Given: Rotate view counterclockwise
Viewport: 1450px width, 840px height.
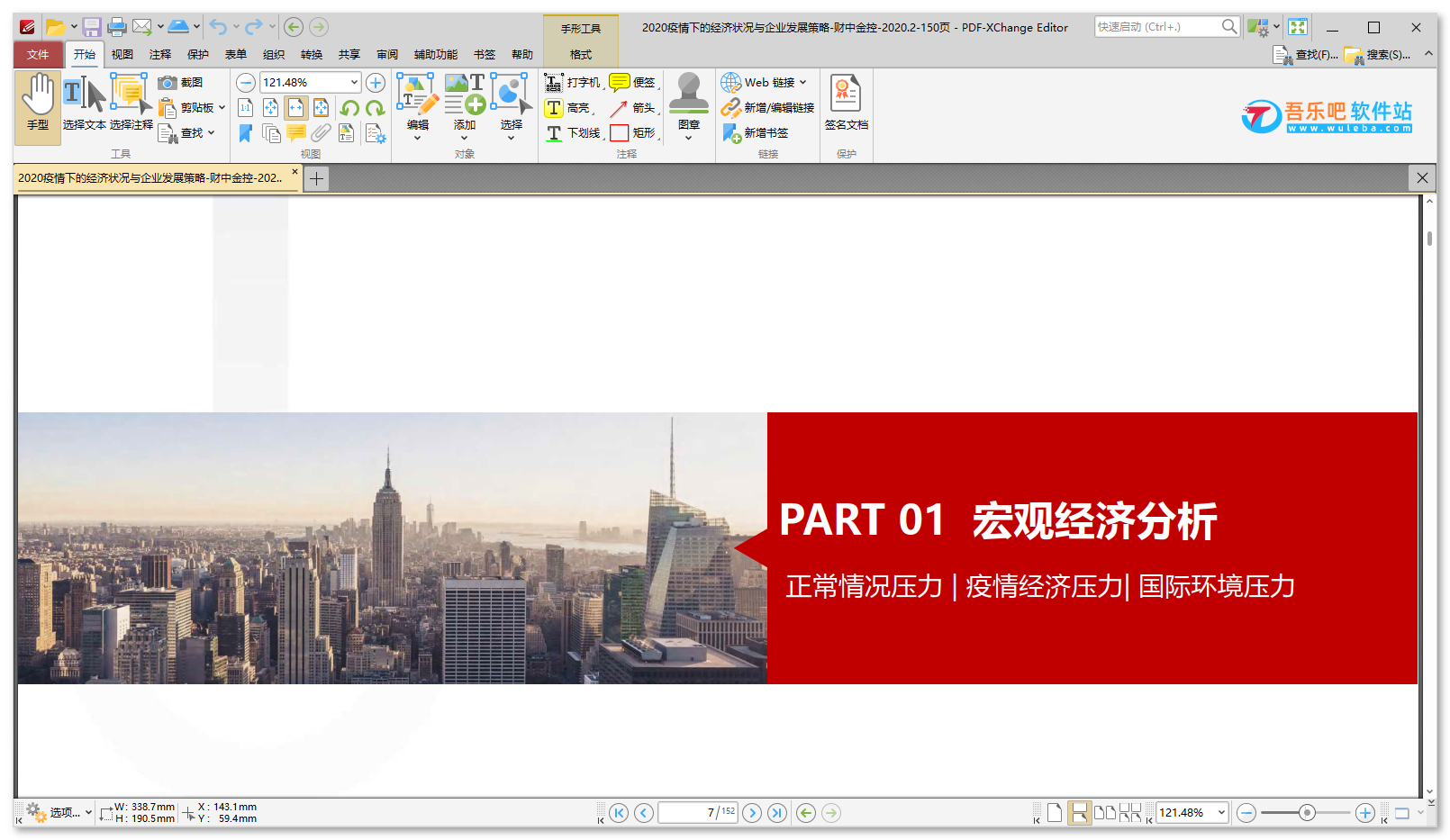Looking at the screenshot, I should (349, 108).
